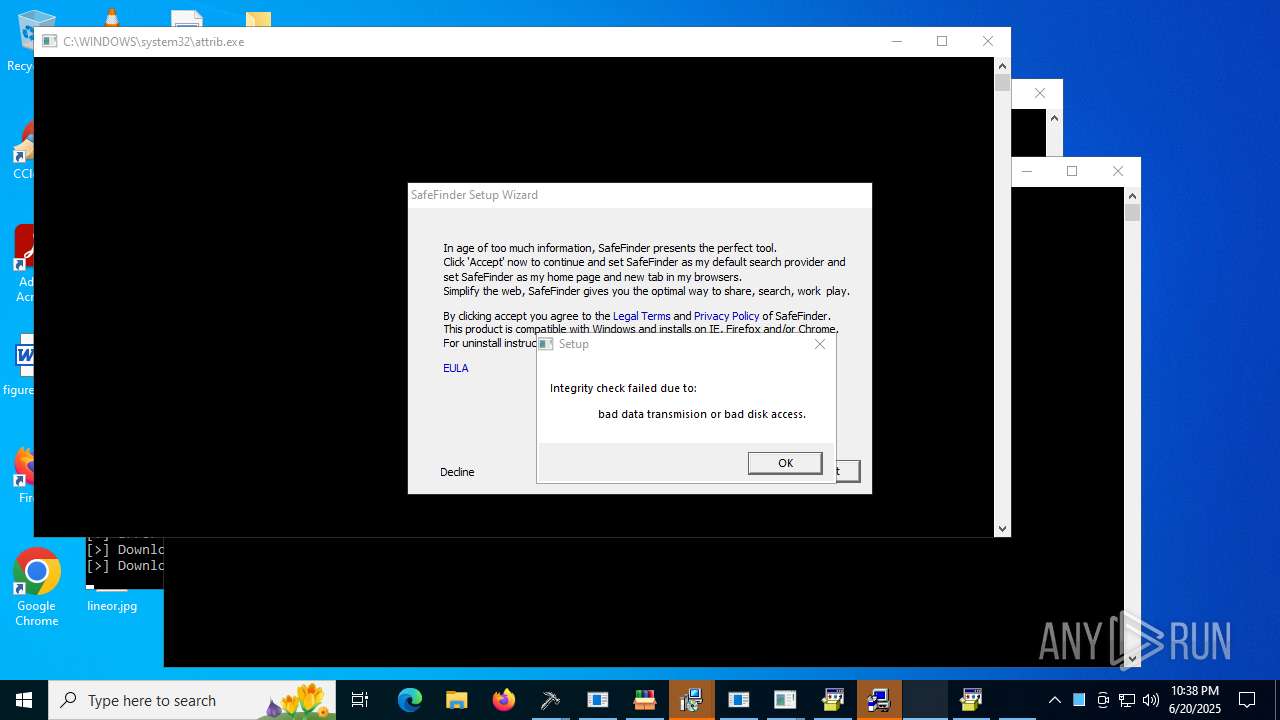Click OK in the Setup error dialog
Viewport: 1280px width, 720px height.
[785, 463]
